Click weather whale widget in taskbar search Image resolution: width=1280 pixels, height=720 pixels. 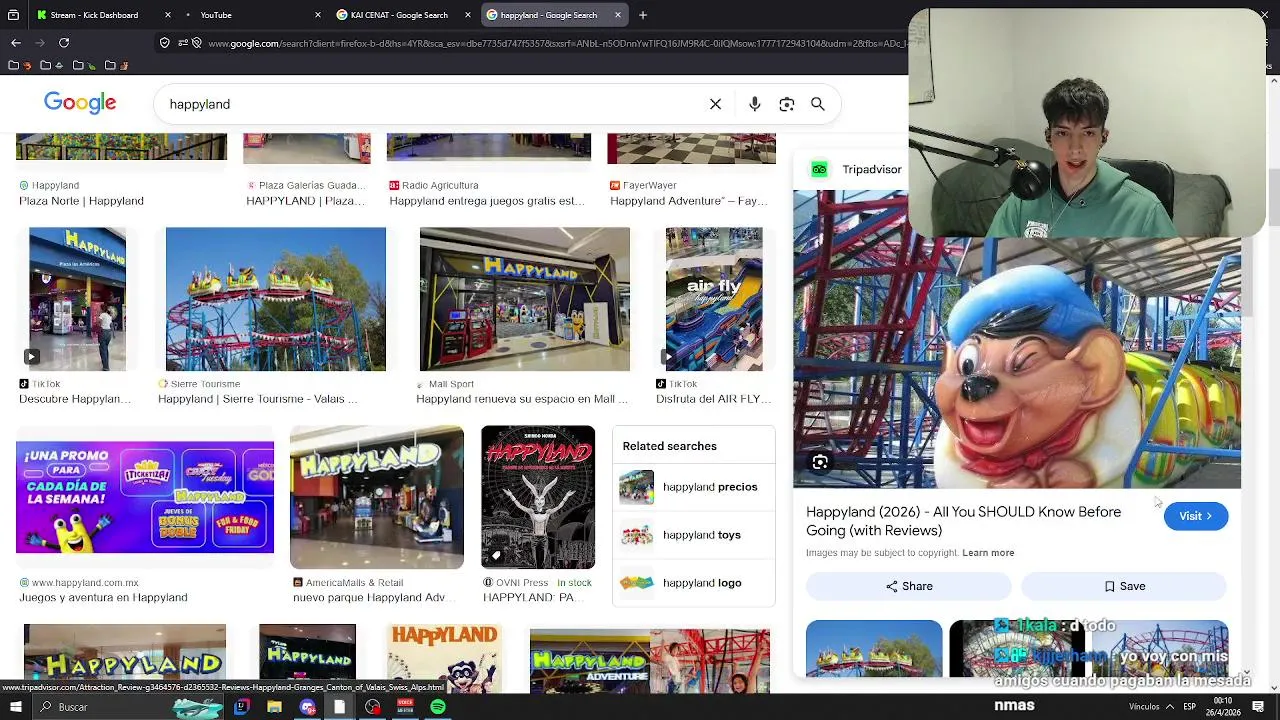tap(198, 707)
